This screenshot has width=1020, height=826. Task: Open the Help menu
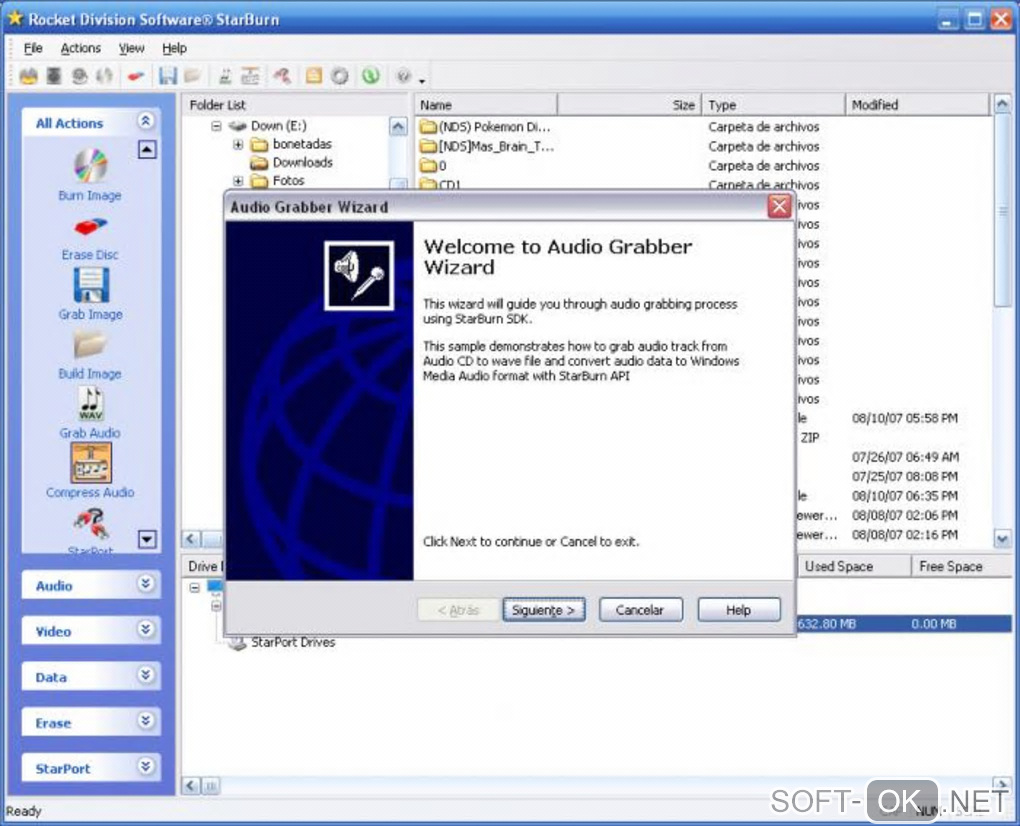(174, 48)
